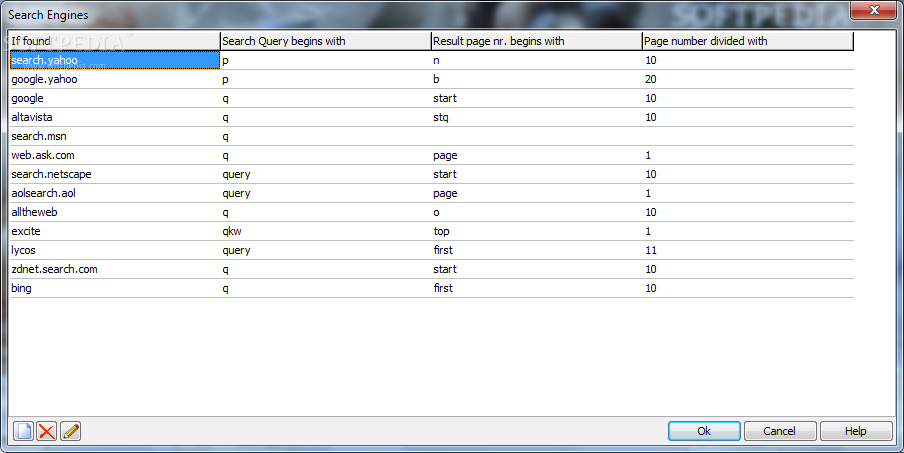Viewport: 904px width, 453px height.
Task: Sort by the If found column header
Action: (115, 41)
